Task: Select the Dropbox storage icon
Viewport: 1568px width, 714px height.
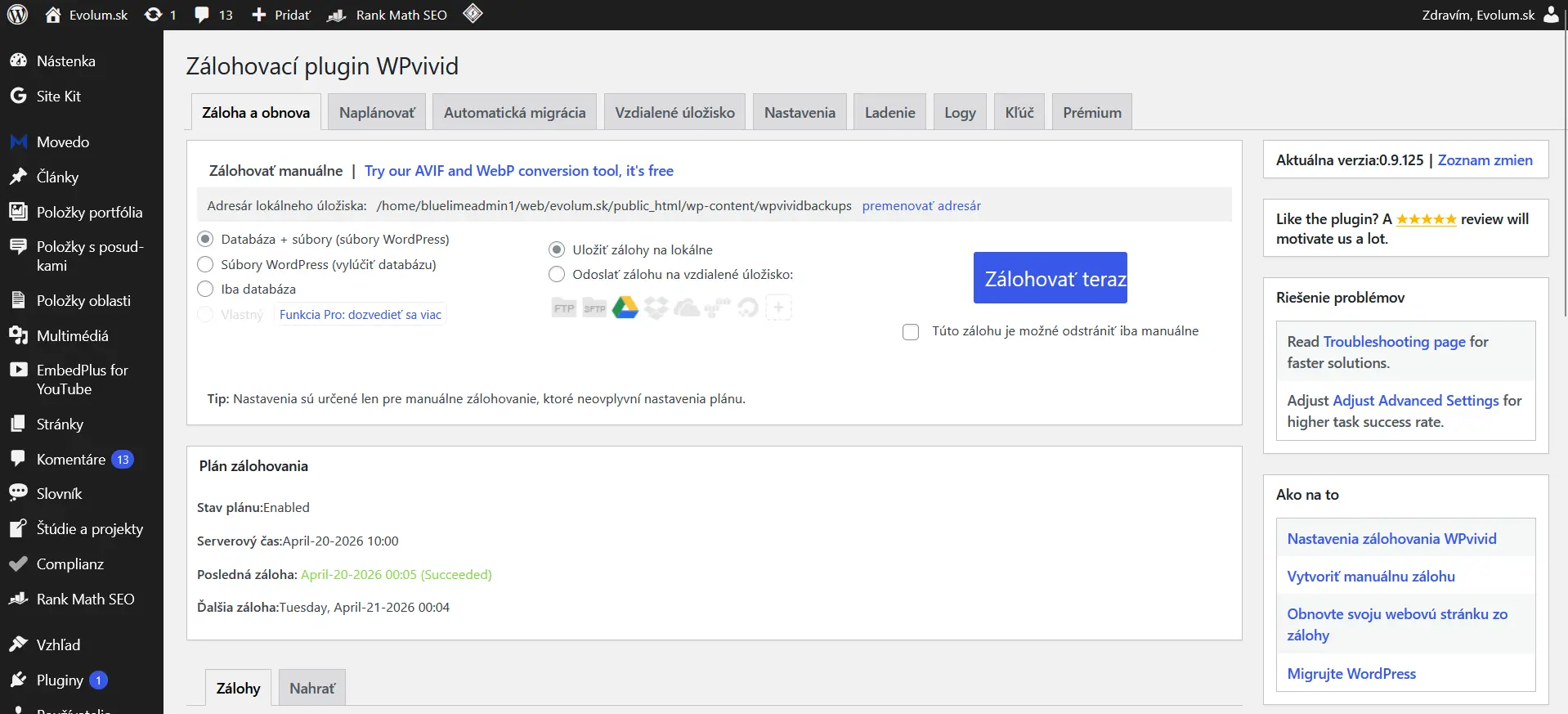Action: point(656,308)
